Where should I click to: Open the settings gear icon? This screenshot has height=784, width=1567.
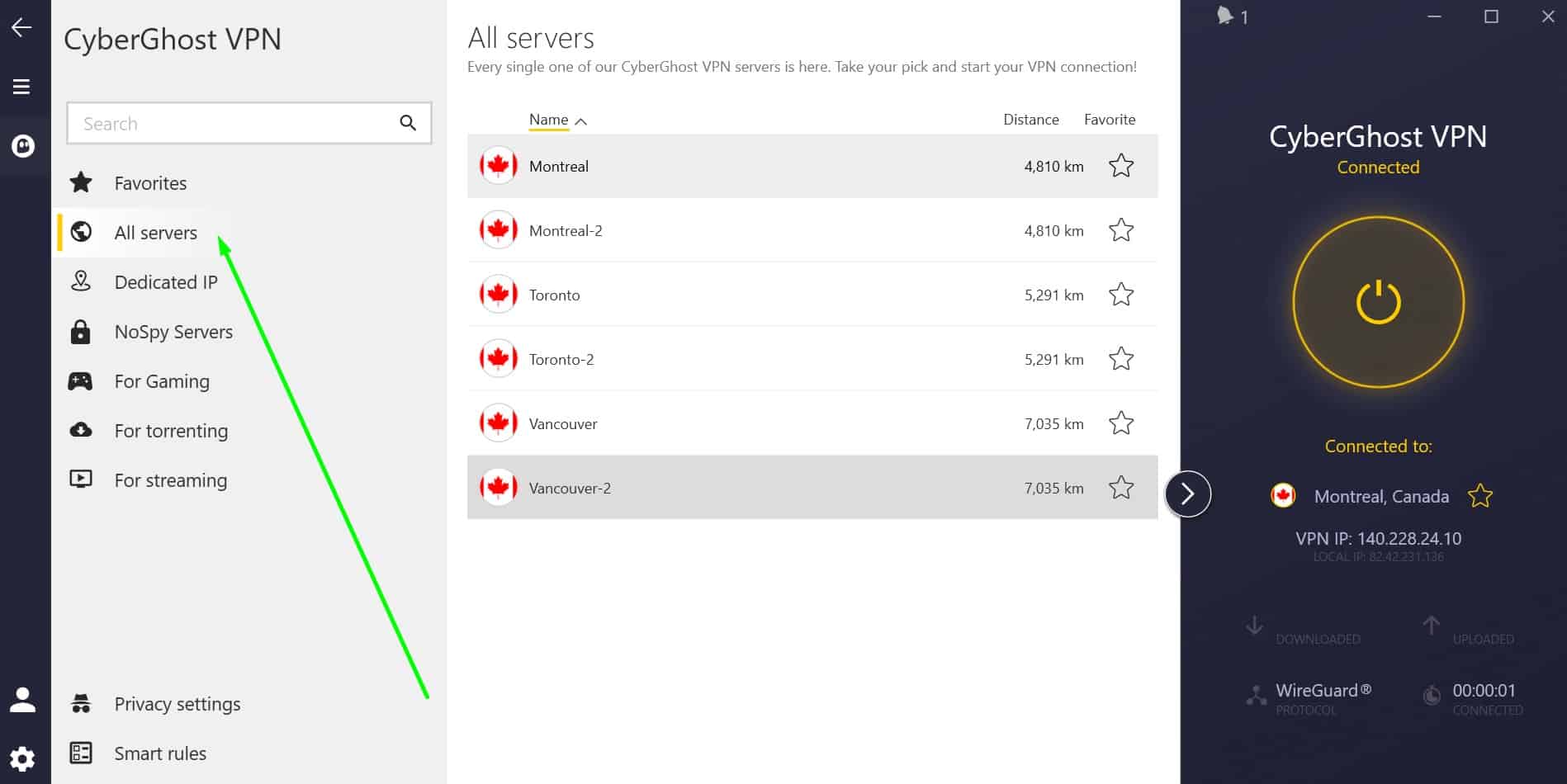point(22,758)
